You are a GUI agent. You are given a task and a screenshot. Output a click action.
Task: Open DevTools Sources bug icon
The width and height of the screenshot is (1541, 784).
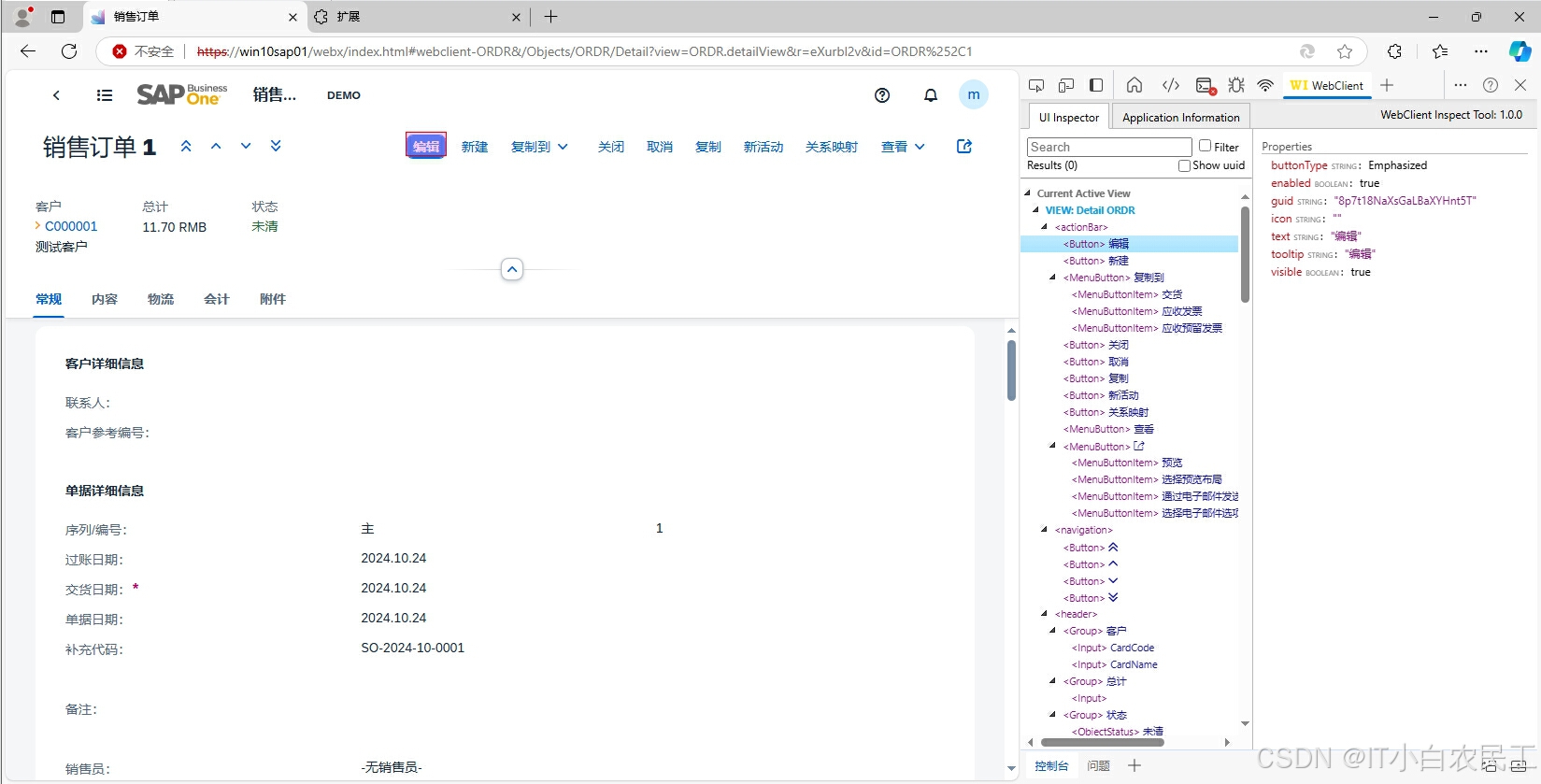click(1236, 85)
